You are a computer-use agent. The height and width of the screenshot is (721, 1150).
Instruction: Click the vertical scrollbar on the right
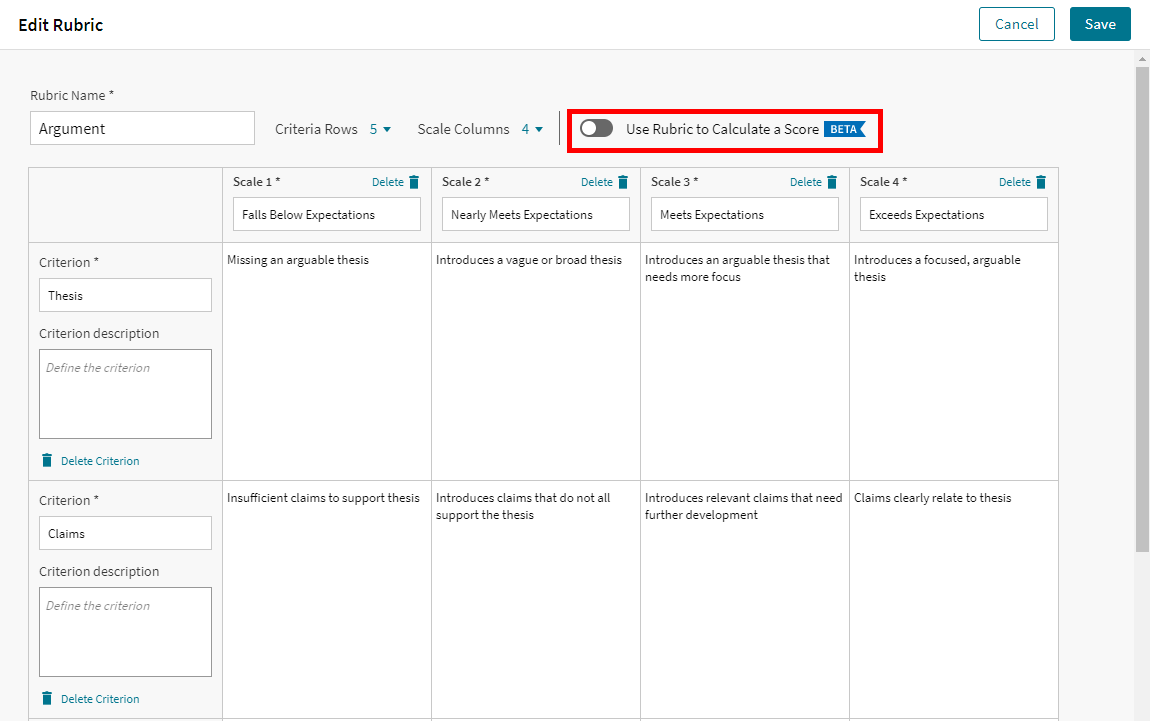pos(1141,300)
